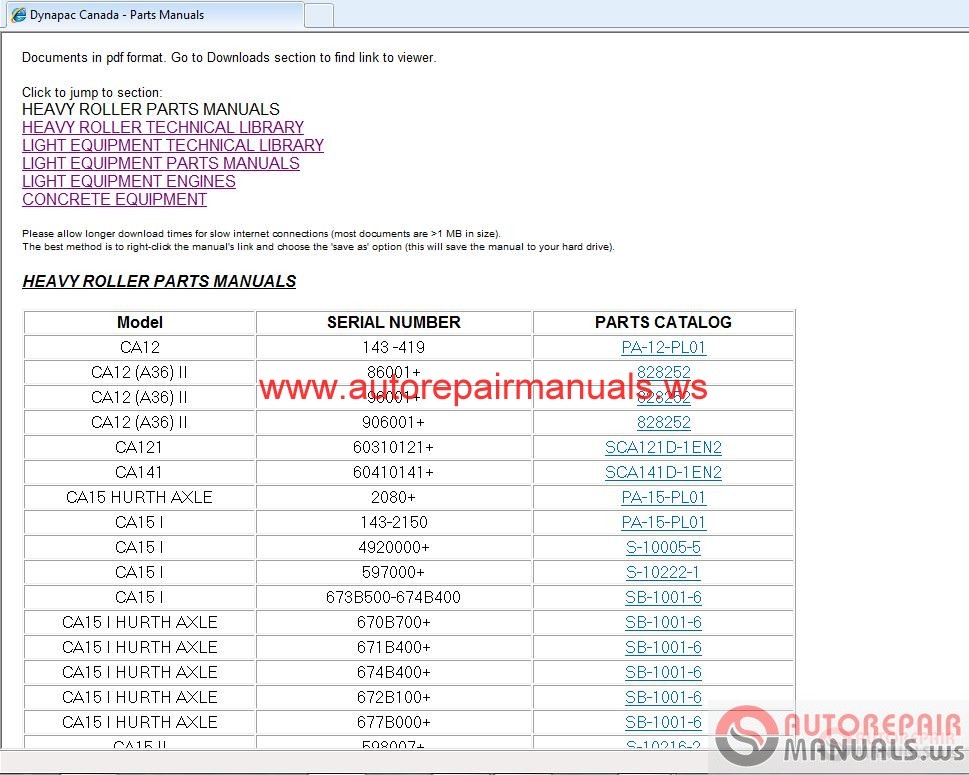Select the CA12 model cell with serial 143 -419
The image size is (969, 775).
(140, 347)
